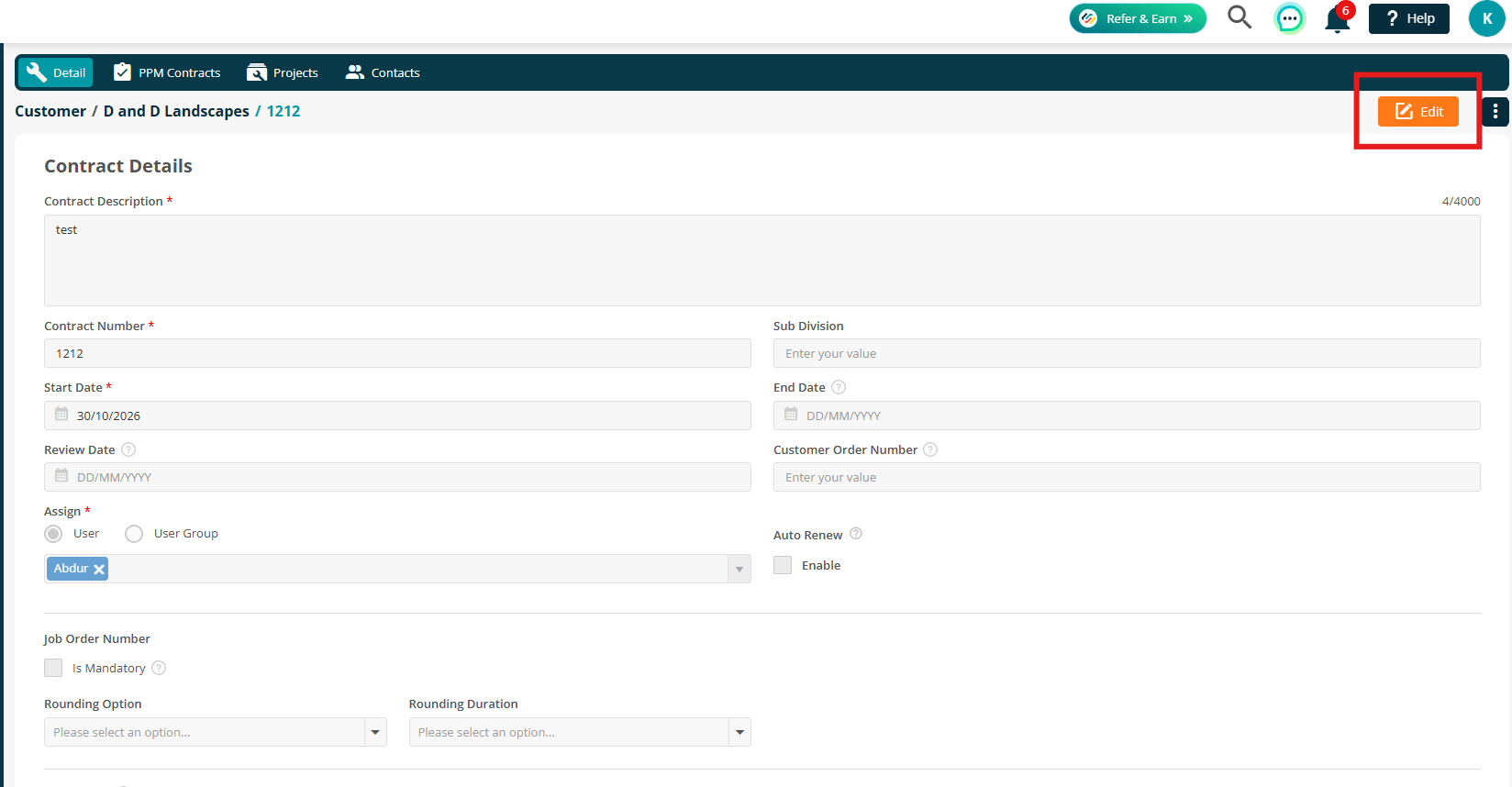Open the Rounding Duration dropdown
This screenshot has width=1512, height=787.
tap(580, 732)
